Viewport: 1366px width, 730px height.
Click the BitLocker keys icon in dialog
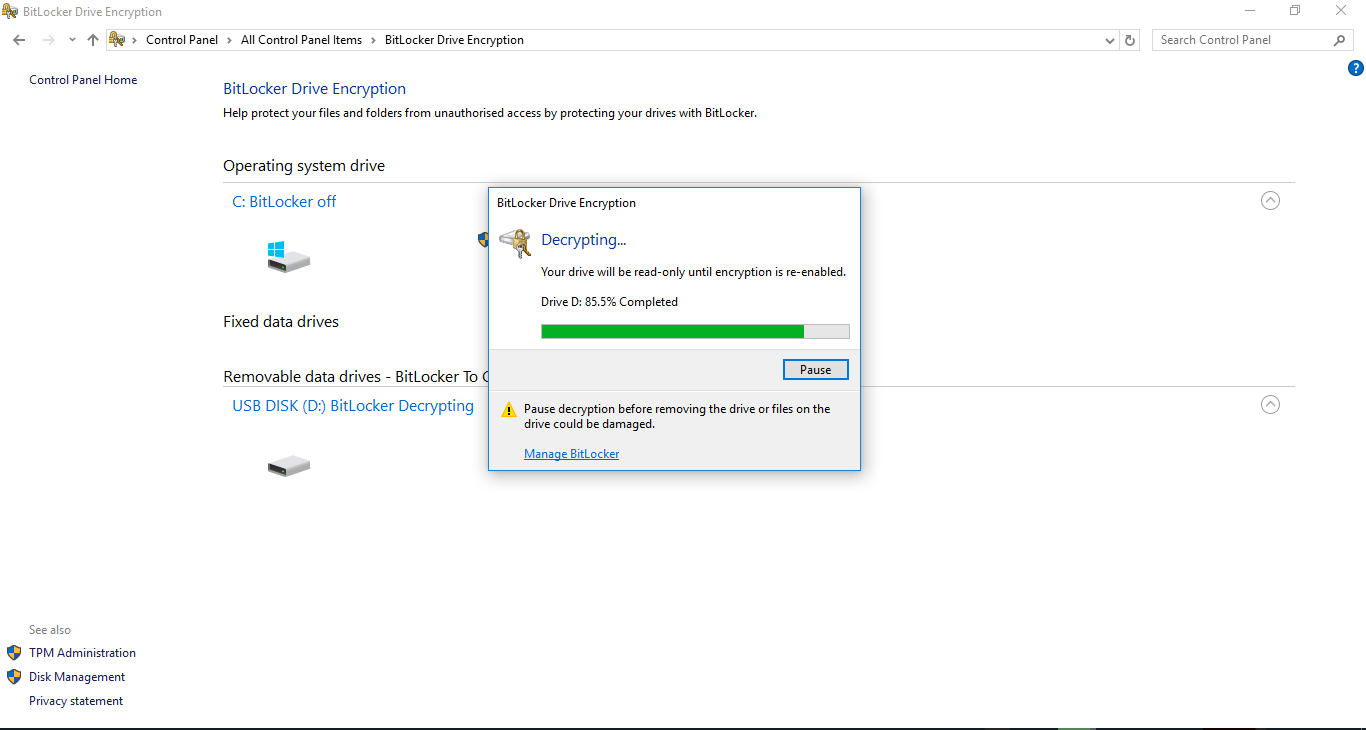pos(515,243)
